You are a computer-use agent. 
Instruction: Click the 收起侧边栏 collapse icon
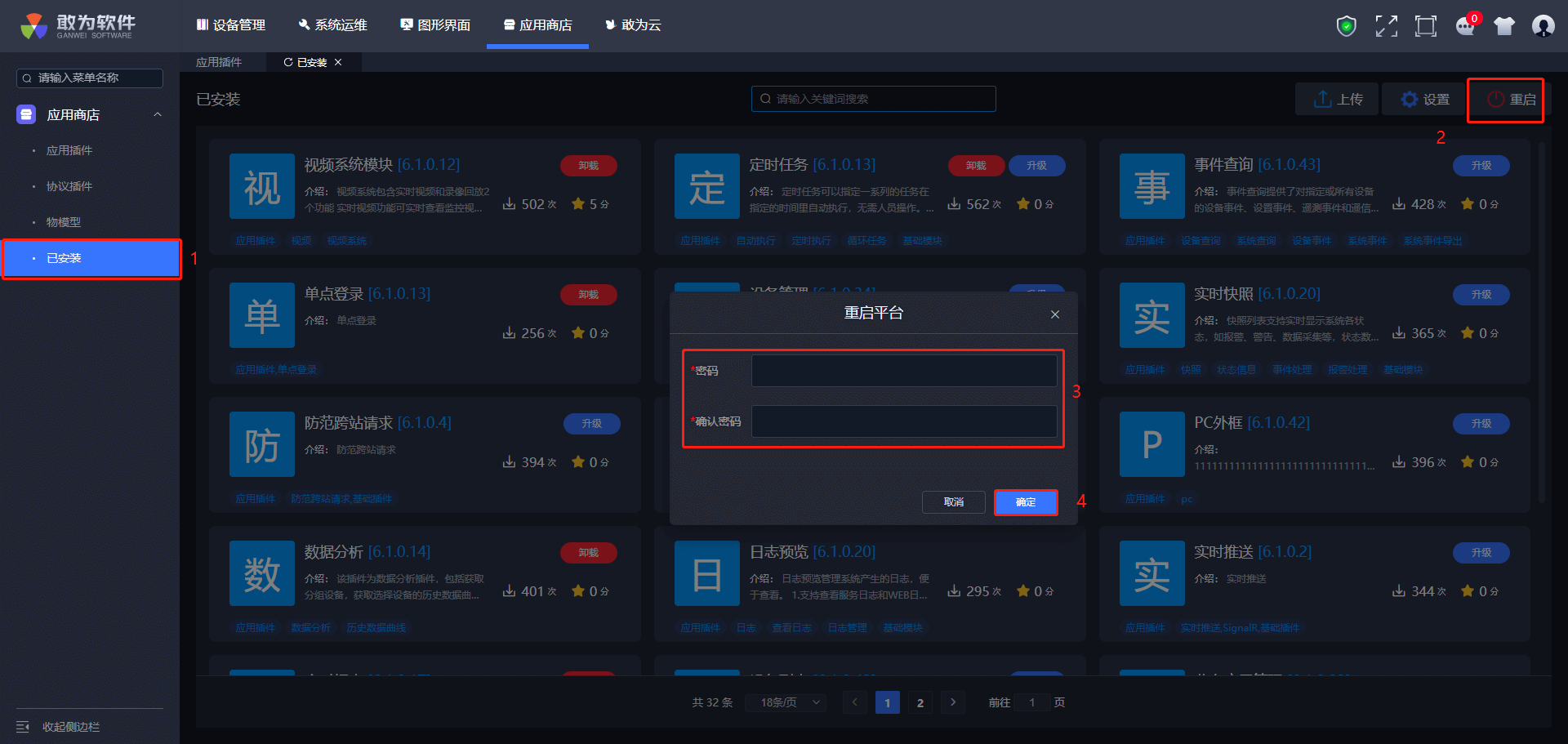point(23,727)
